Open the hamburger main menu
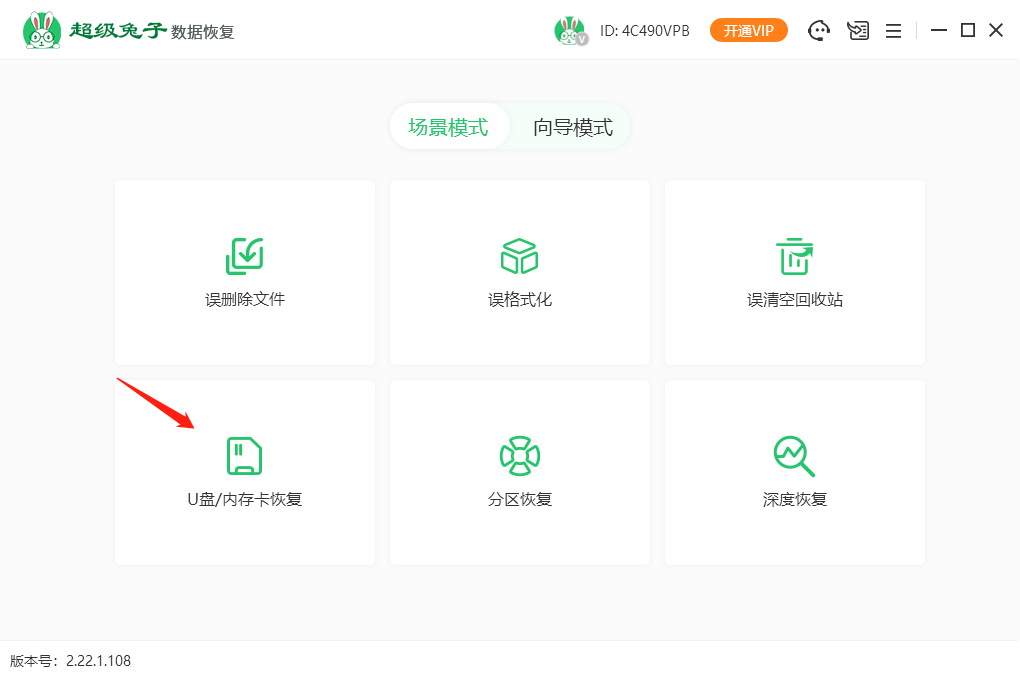The height and width of the screenshot is (680, 1020). point(893,31)
